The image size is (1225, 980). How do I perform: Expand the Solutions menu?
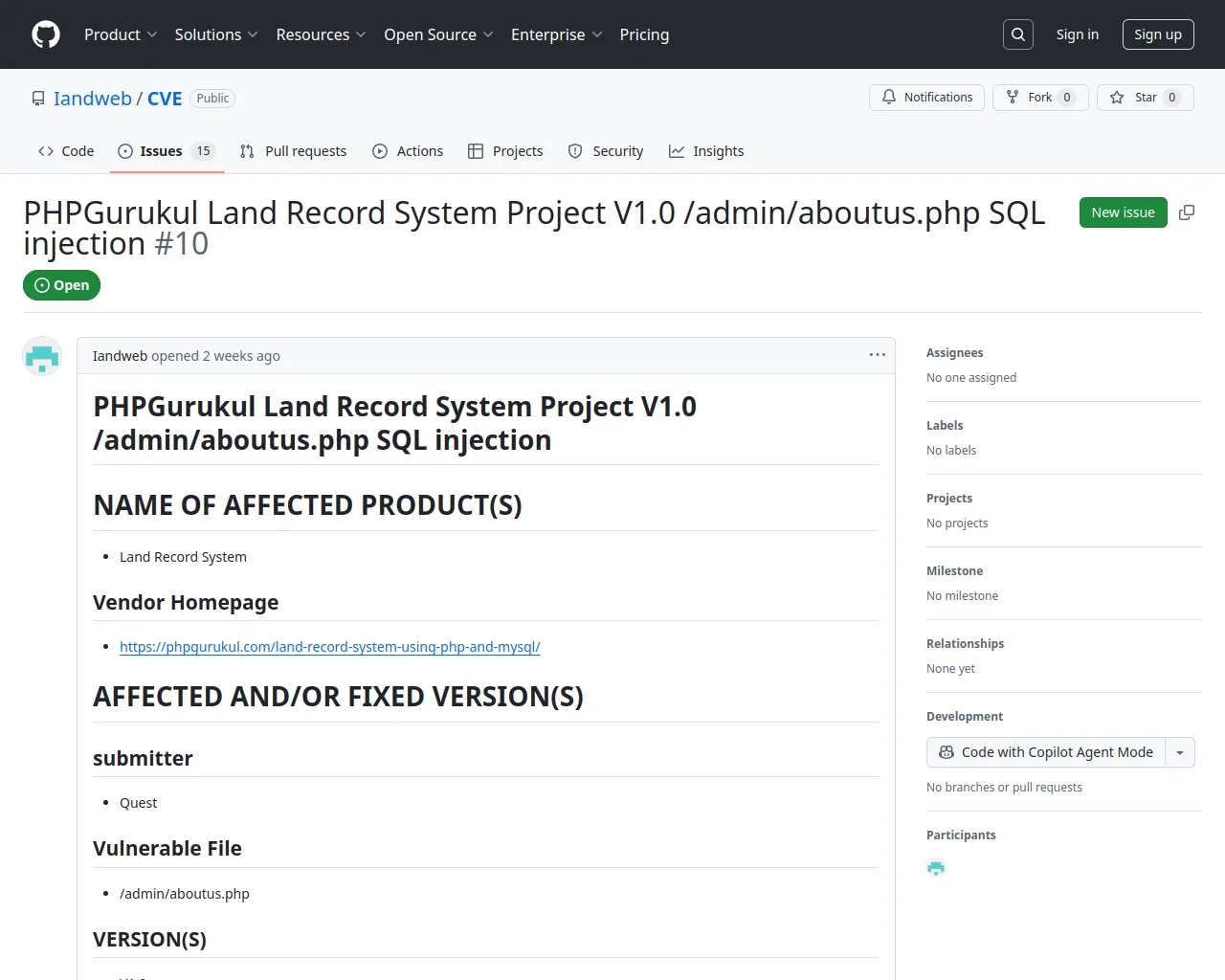(x=216, y=34)
